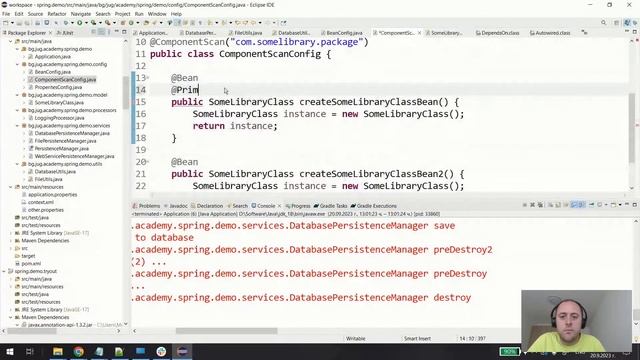Show the hidden editor tabs overflow list

(584, 32)
